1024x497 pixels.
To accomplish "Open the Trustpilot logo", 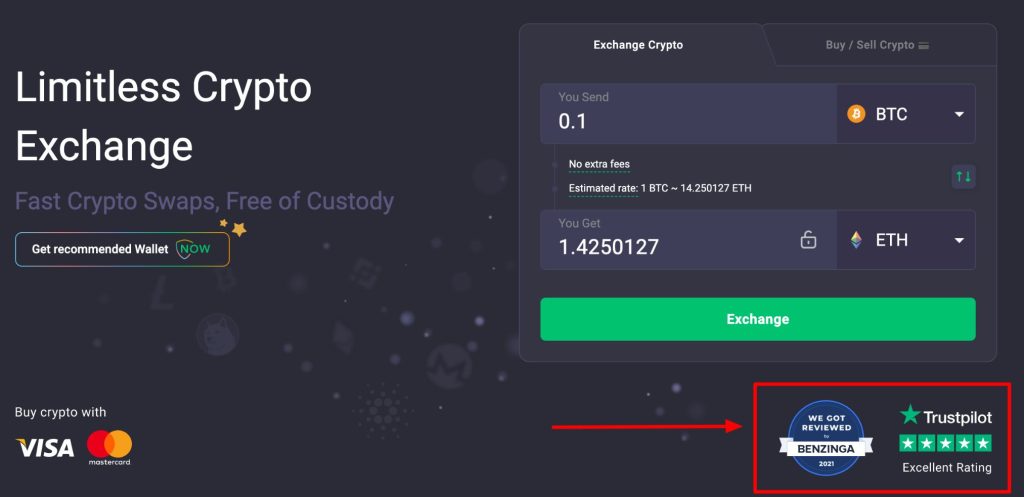I will (946, 415).
